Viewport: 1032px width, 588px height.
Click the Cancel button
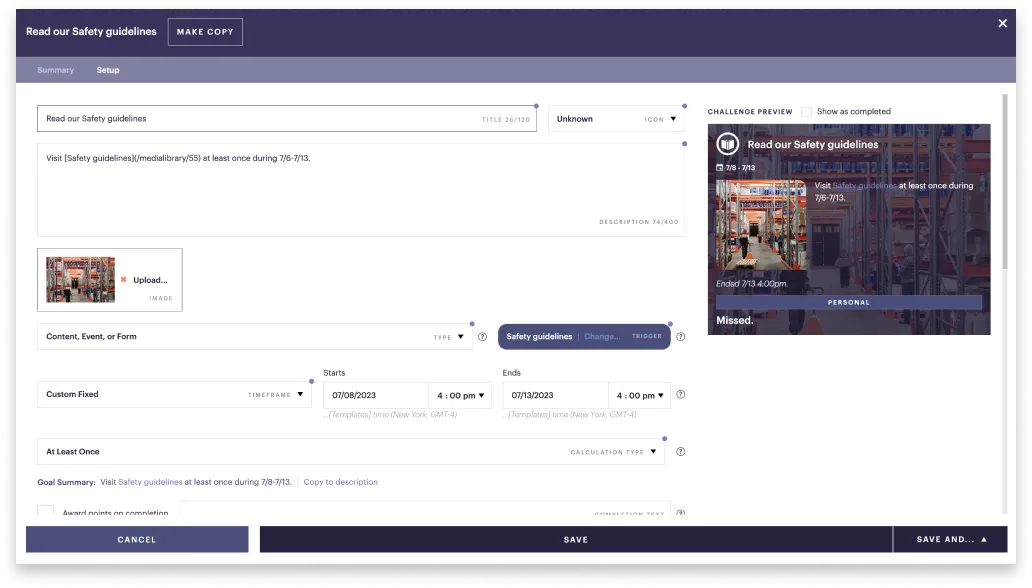[137, 539]
